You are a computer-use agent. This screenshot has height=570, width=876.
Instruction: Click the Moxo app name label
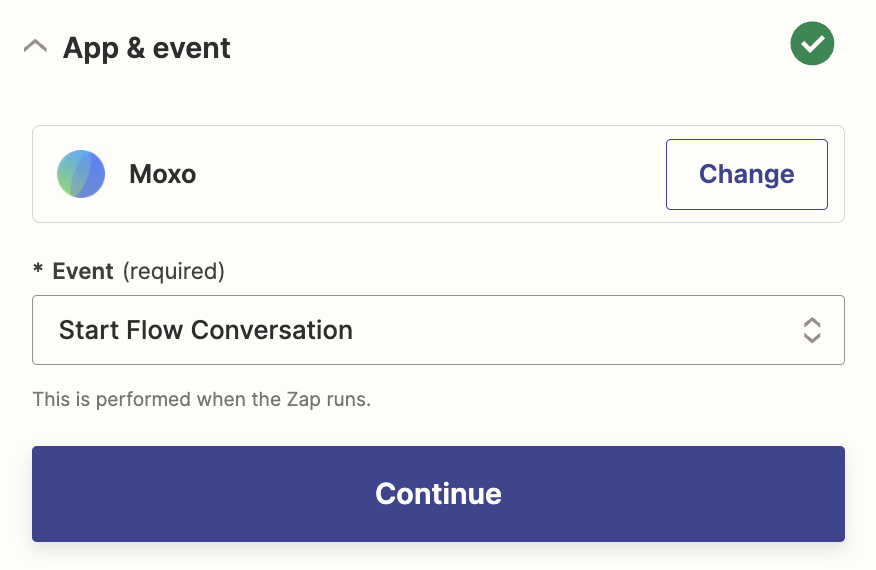[162, 174]
